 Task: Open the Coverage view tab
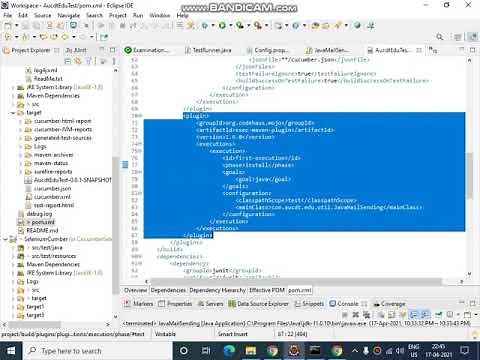(389, 304)
